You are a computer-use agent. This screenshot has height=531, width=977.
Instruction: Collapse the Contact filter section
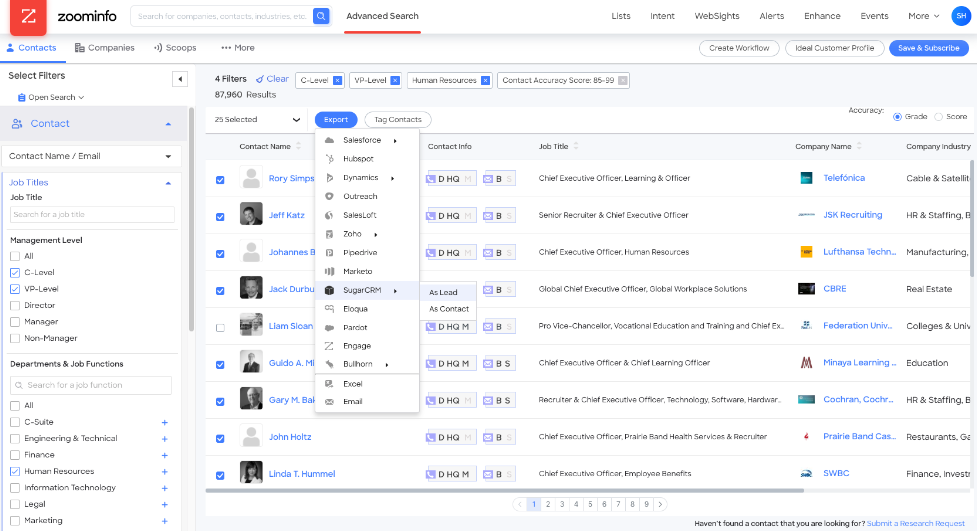tap(168, 124)
